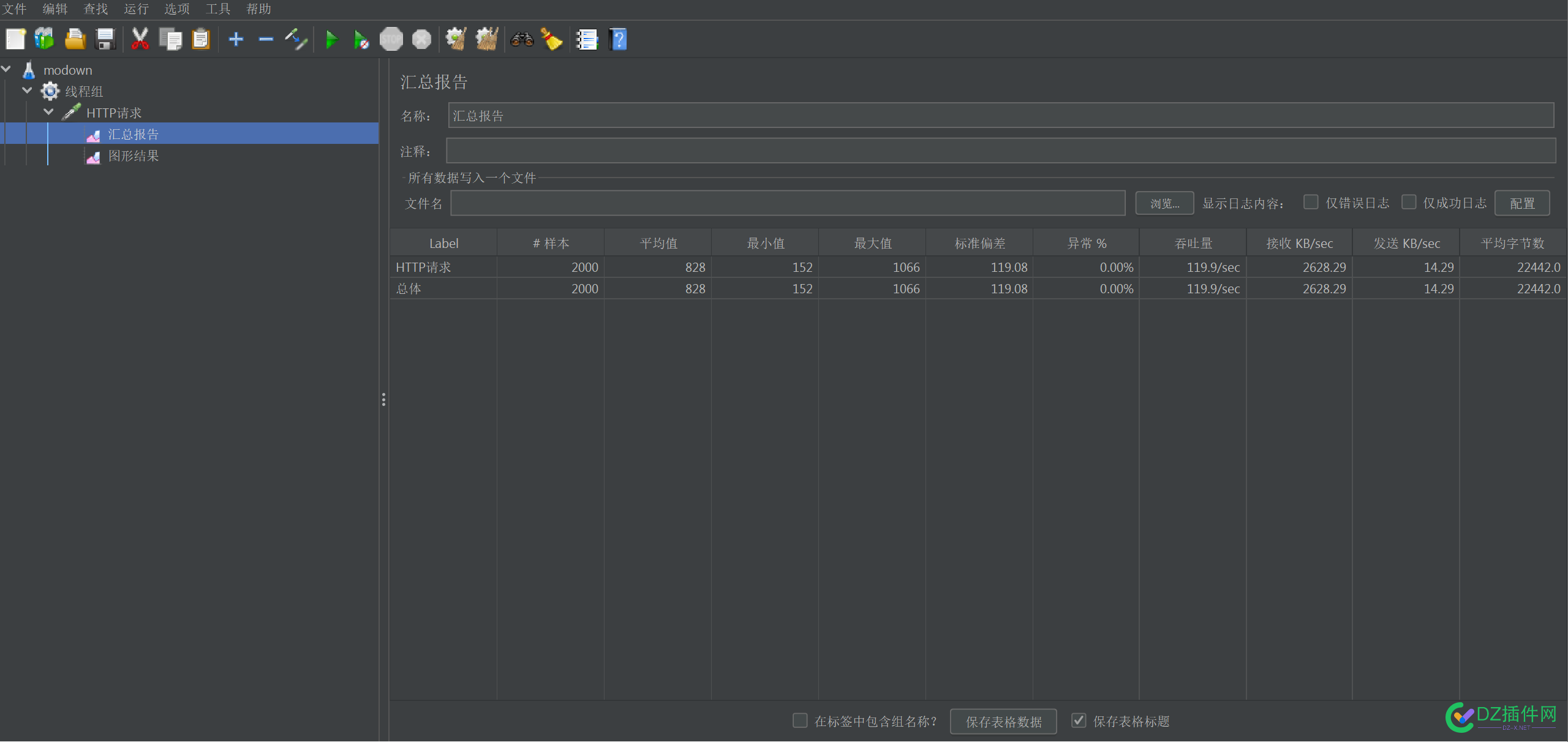Click the Clear results broom icon
Viewport: 1568px width, 742px height.
pos(456,39)
